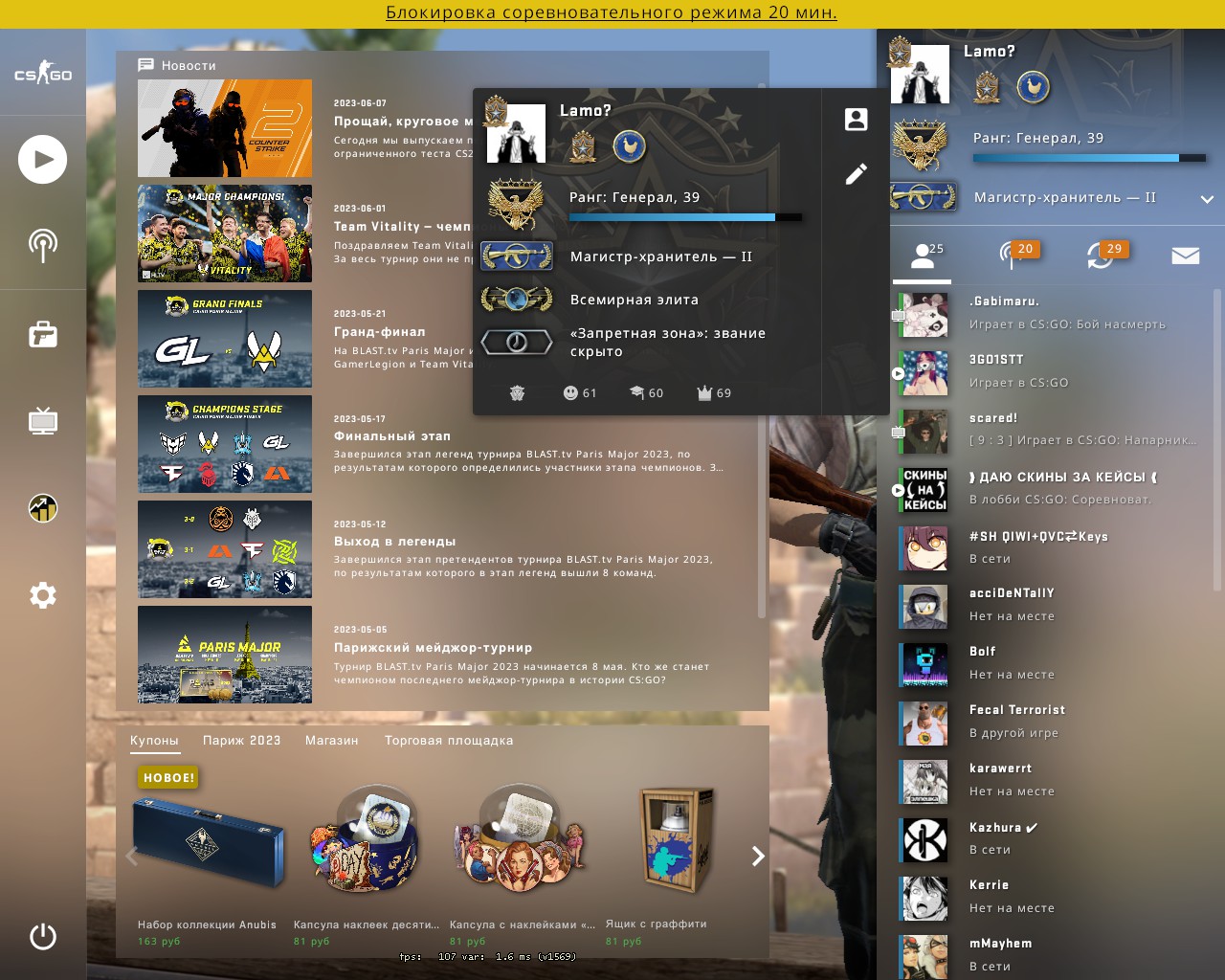Open the Counter-Strike 2 news thumbnail

(225, 128)
